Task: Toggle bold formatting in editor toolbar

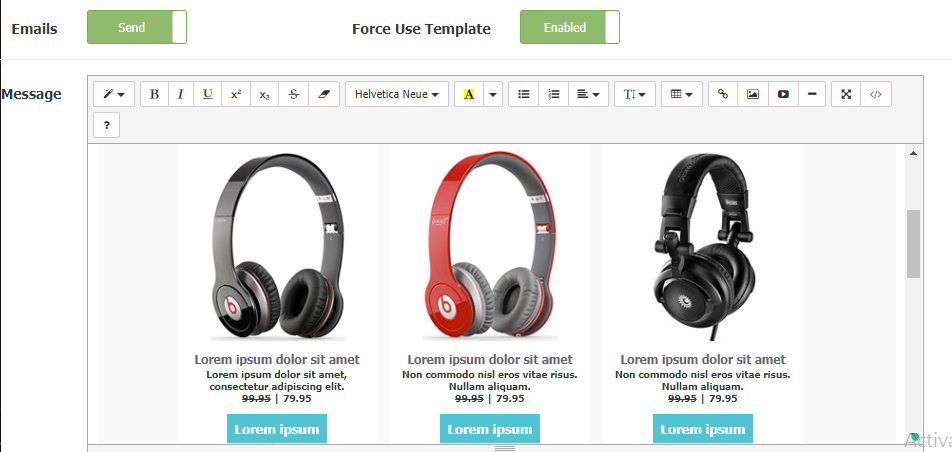Action: 154,94
